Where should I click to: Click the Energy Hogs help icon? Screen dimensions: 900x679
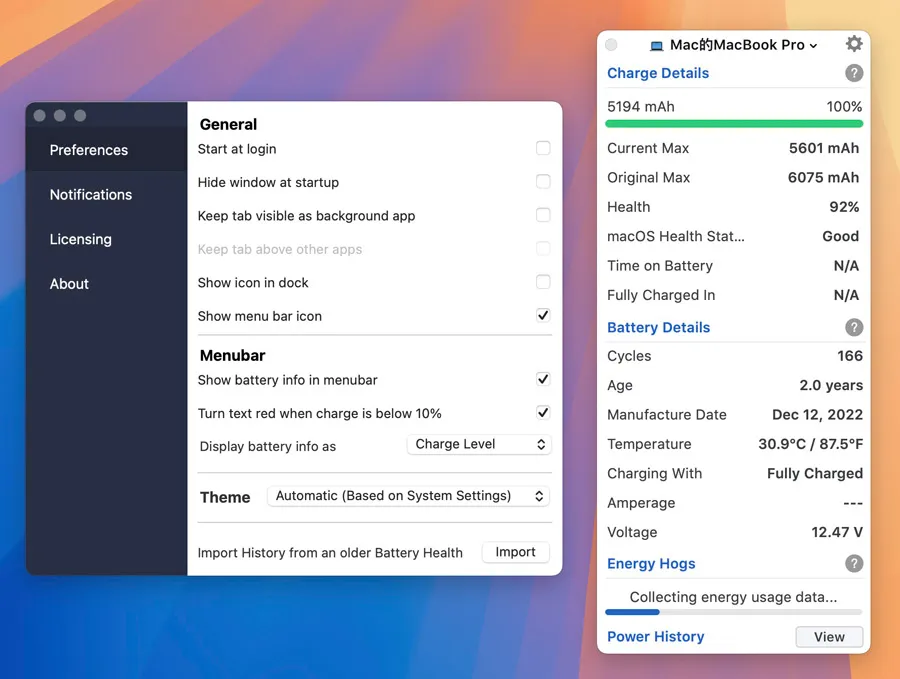coord(853,564)
